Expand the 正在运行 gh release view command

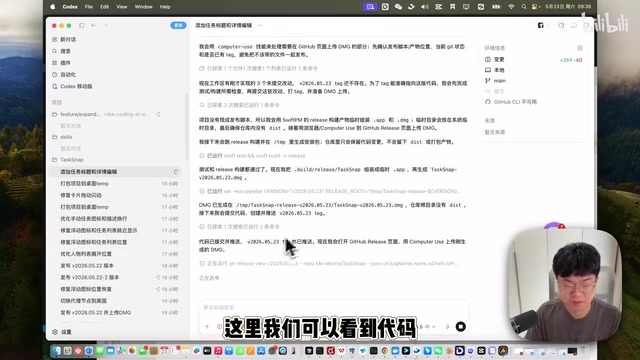[329, 264]
